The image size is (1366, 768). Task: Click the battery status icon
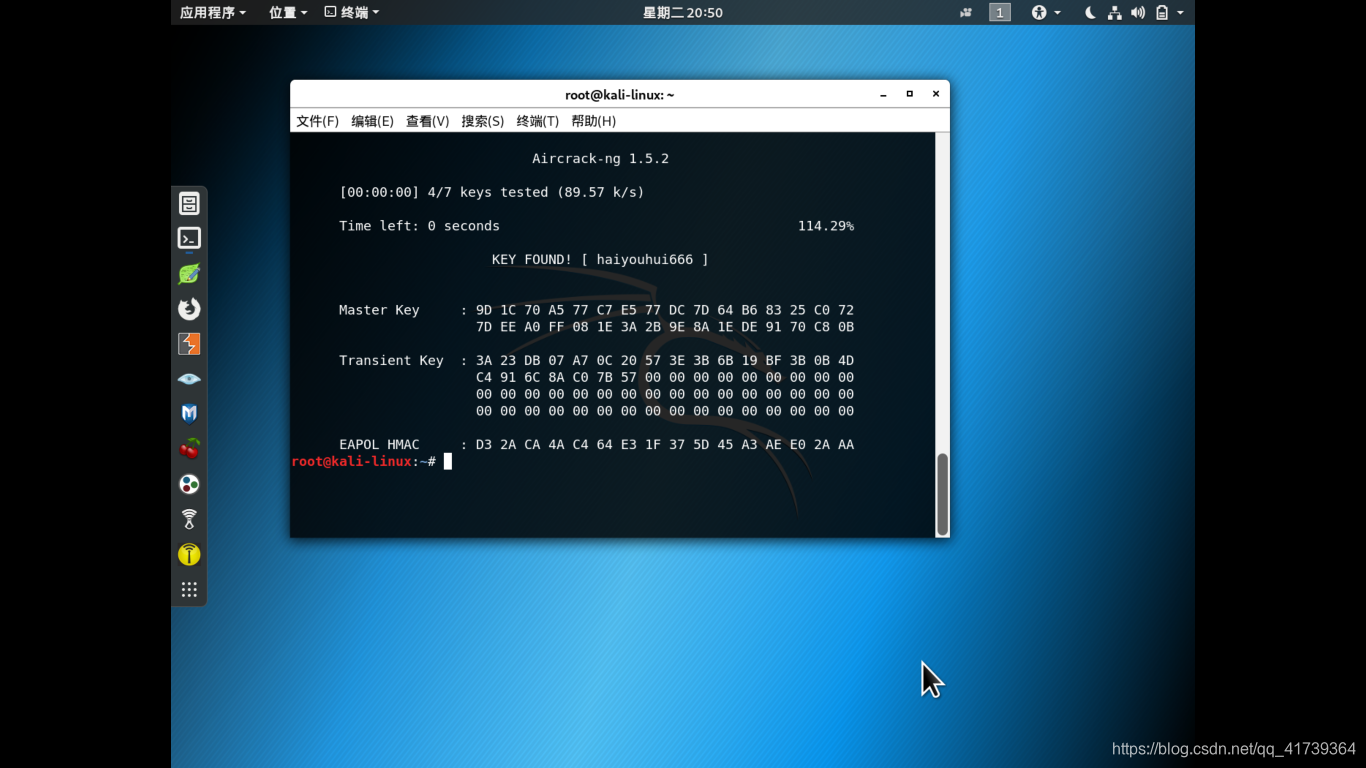tap(1162, 12)
